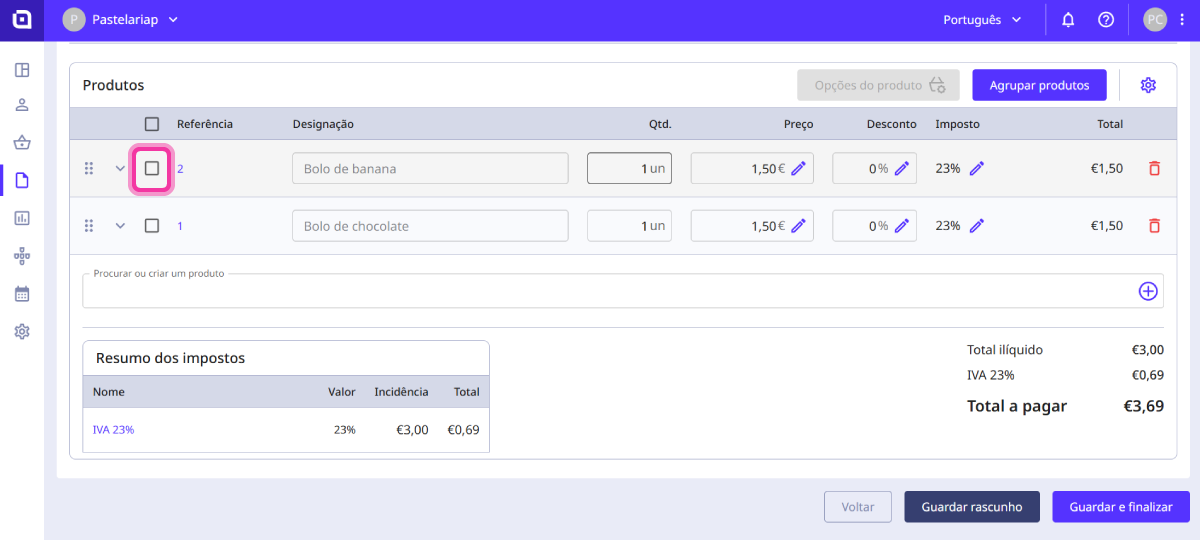This screenshot has height=540, width=1200.
Task: Click the Agrupar produtos button
Action: tap(1039, 85)
